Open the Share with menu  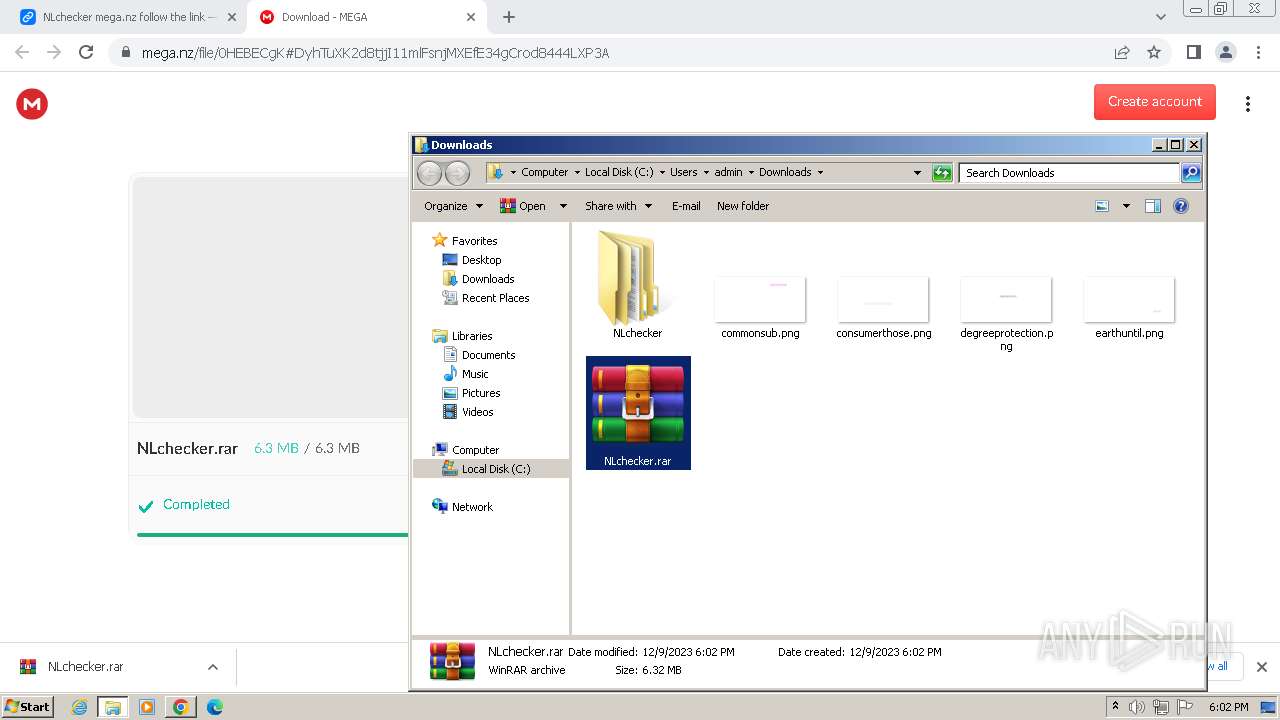618,206
